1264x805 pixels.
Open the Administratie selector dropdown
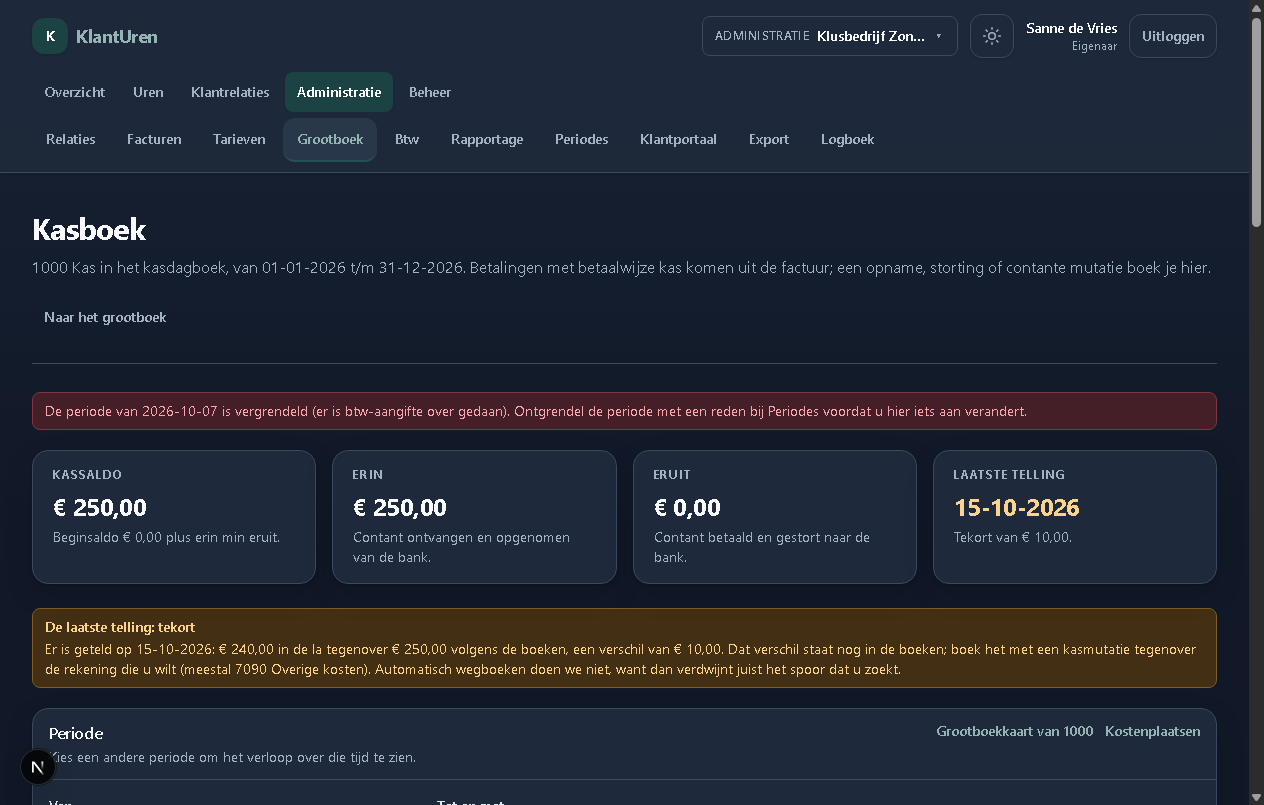click(830, 36)
